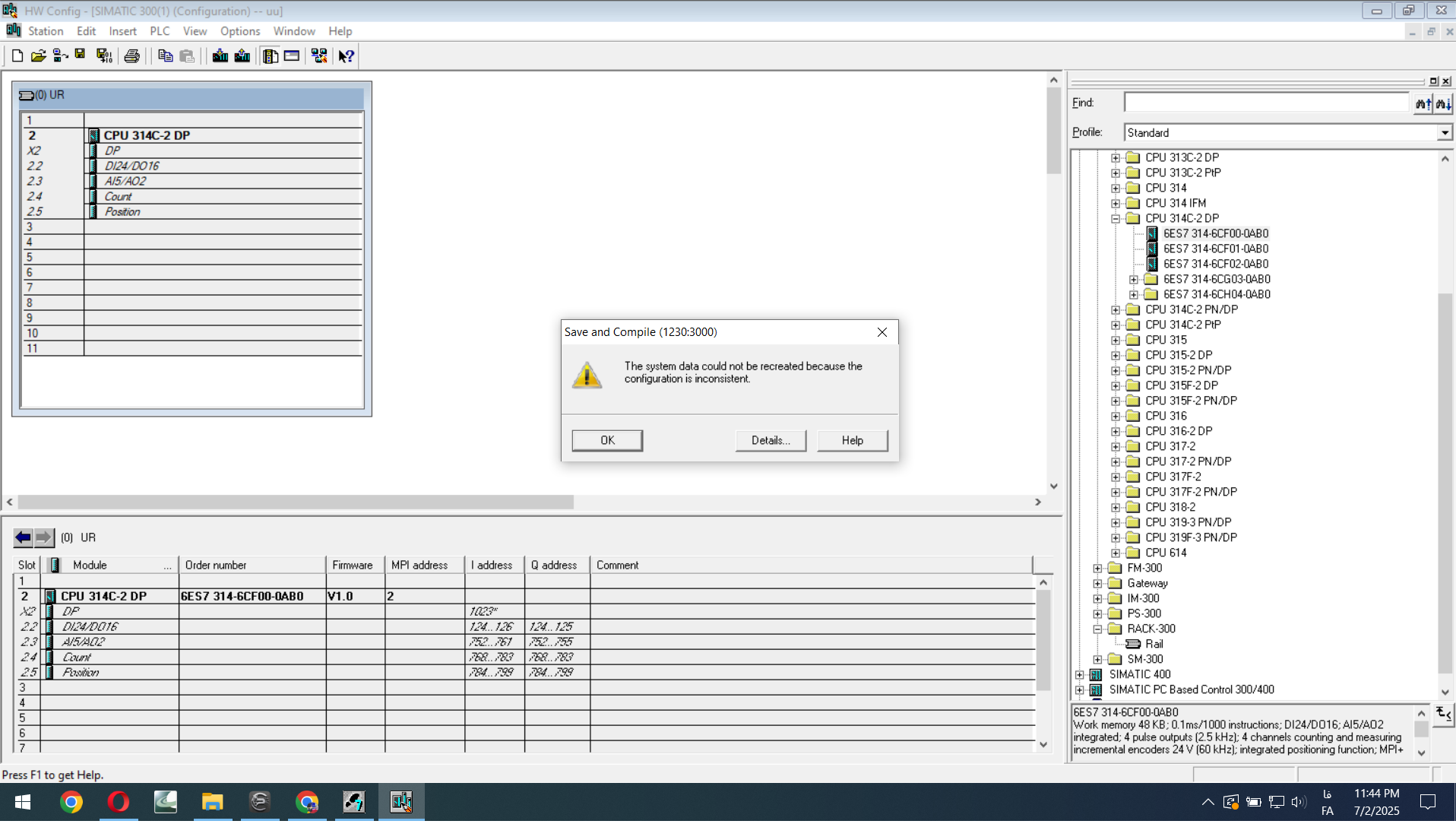Click OK in Save and Compile dialog
This screenshot has height=824, width=1456.
607,441
